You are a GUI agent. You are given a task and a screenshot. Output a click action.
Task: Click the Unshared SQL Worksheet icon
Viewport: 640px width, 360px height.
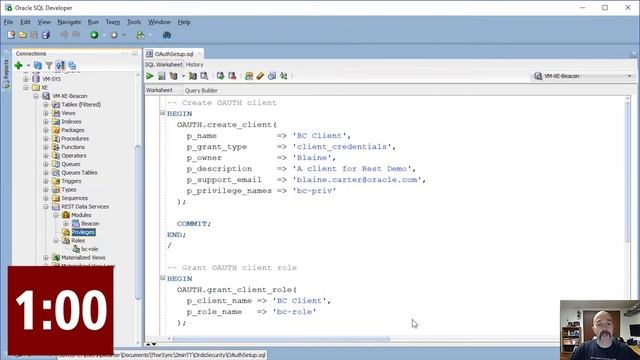[249, 76]
